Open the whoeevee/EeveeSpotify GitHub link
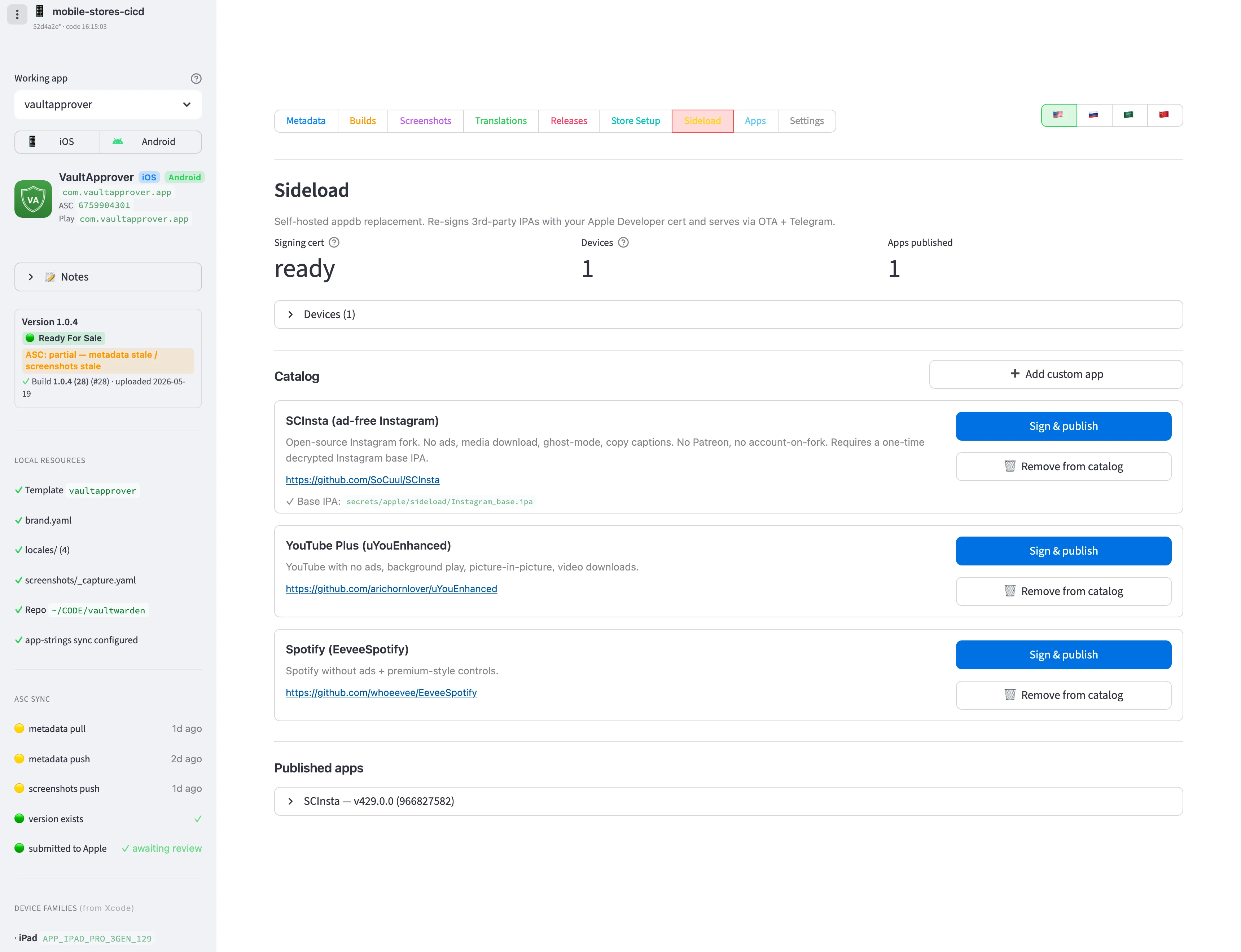The height and width of the screenshot is (952, 1241). click(381, 692)
